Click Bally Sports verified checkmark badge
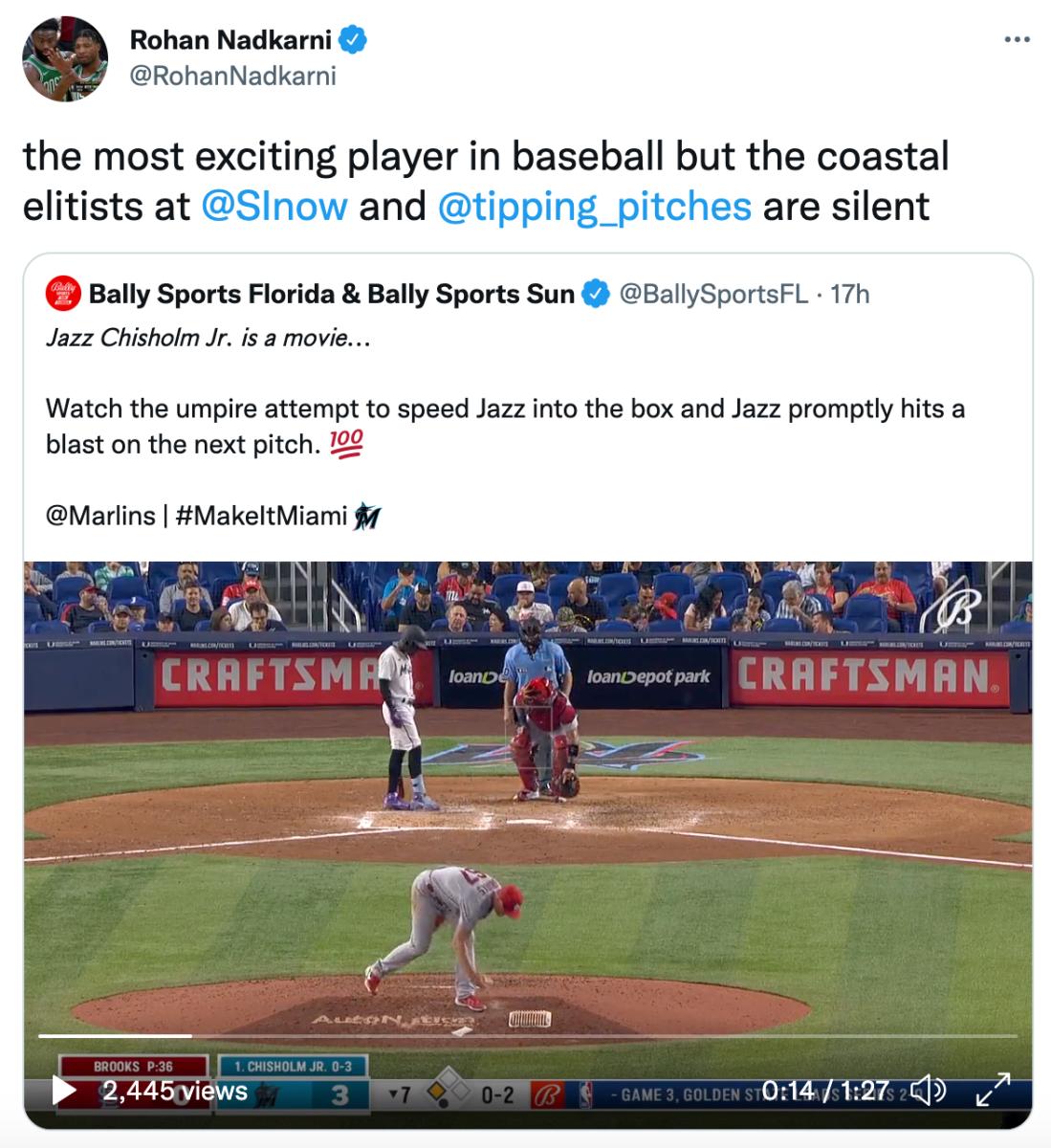1051x1148 pixels. pyautogui.click(x=597, y=295)
